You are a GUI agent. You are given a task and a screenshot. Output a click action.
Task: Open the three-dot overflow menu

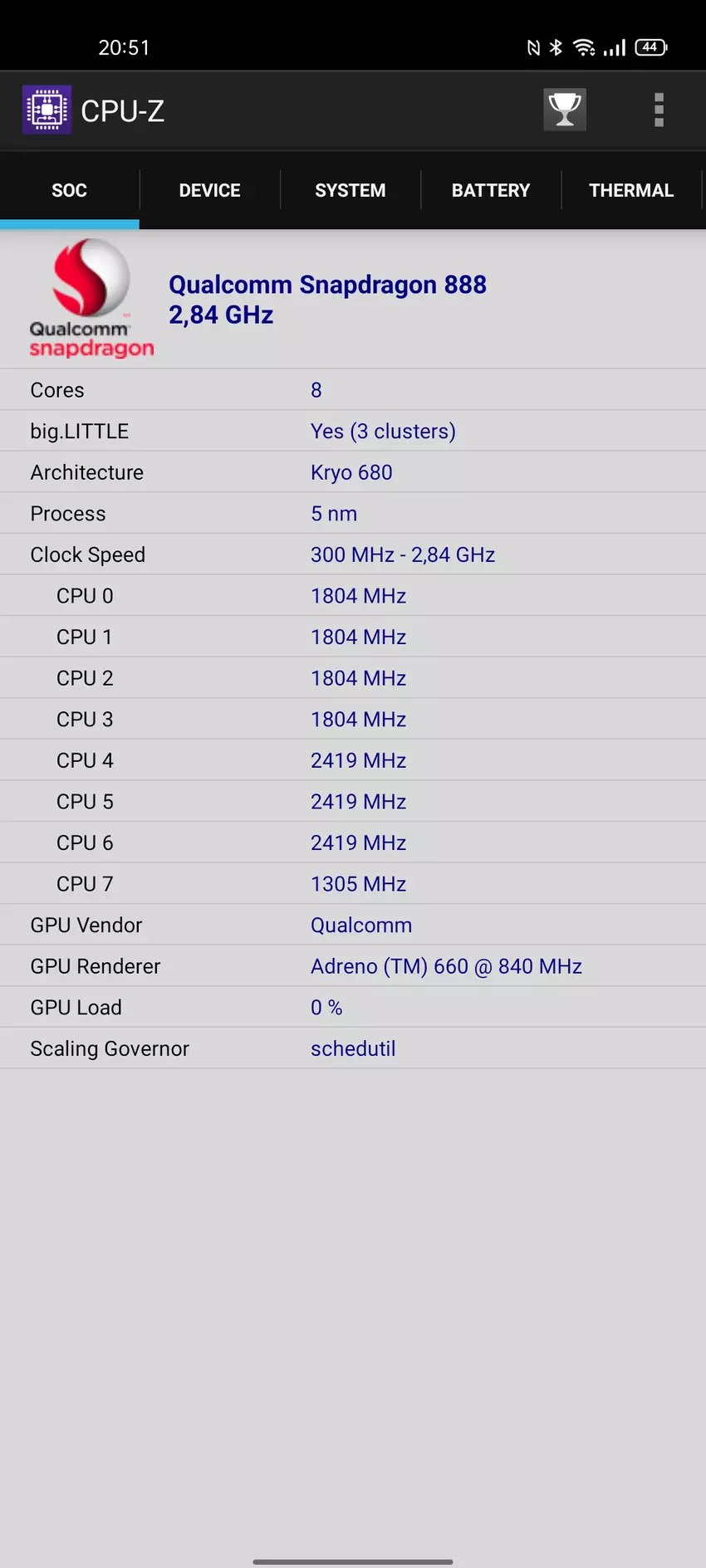(x=659, y=110)
